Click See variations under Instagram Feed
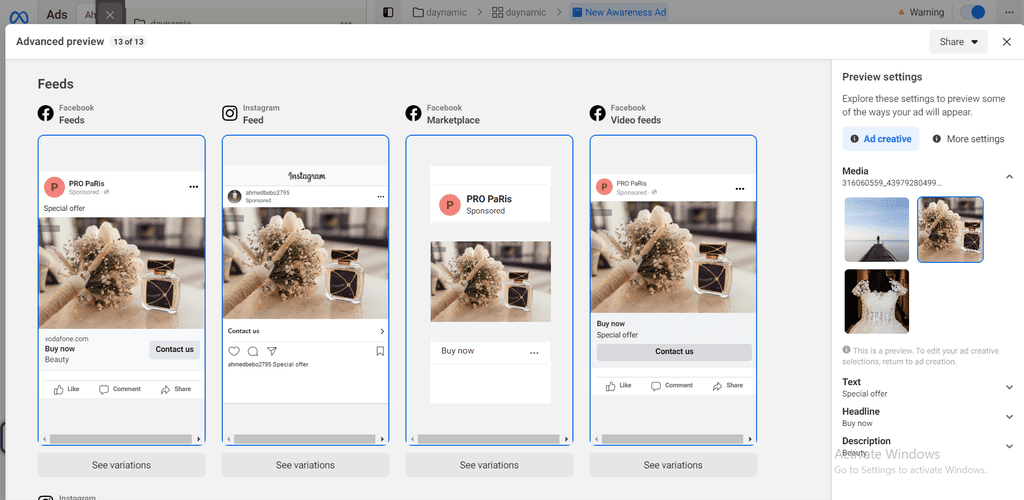Image resolution: width=1024 pixels, height=500 pixels. point(305,465)
